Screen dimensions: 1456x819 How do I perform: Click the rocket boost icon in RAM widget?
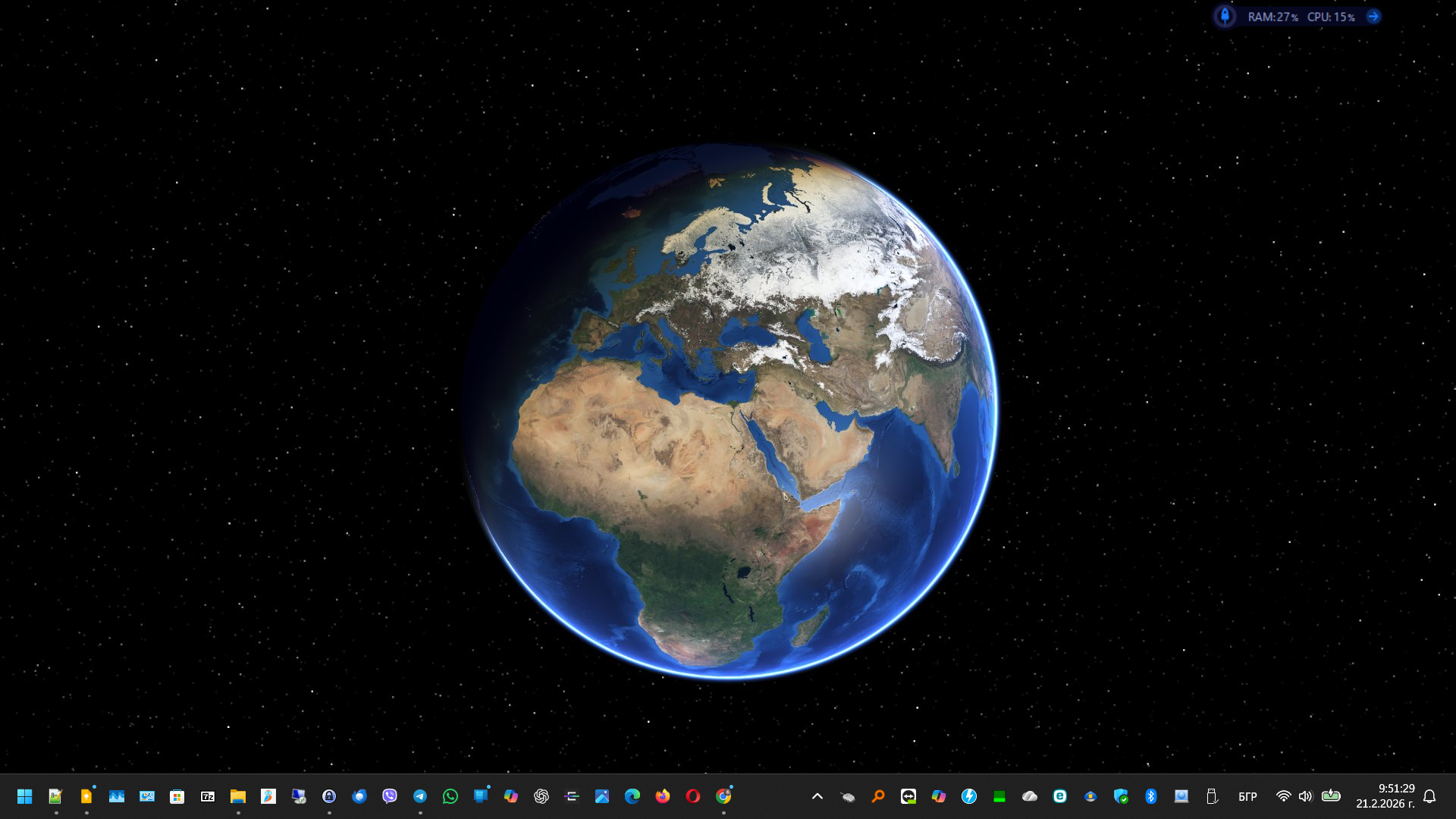pyautogui.click(x=1225, y=16)
